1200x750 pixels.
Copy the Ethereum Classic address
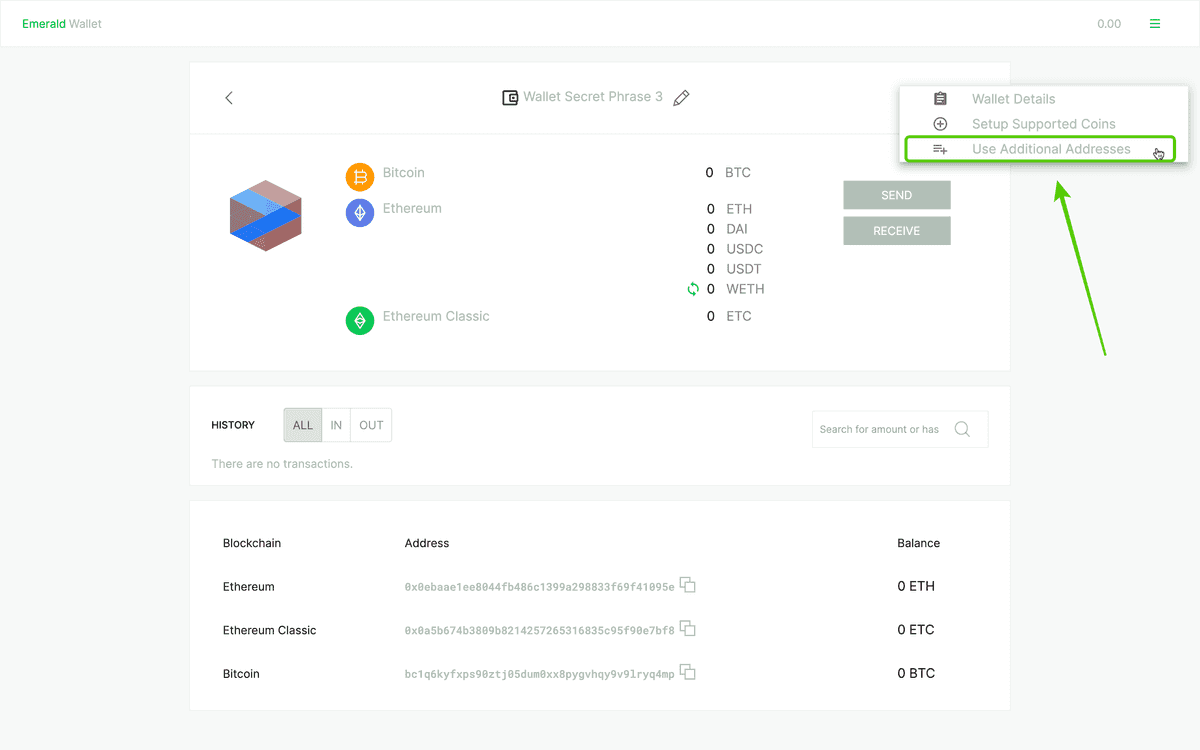click(x=687, y=629)
